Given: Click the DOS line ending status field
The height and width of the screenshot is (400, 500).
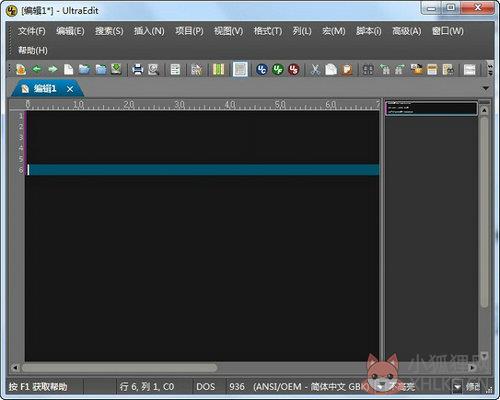Looking at the screenshot, I should pyautogui.click(x=205, y=387).
